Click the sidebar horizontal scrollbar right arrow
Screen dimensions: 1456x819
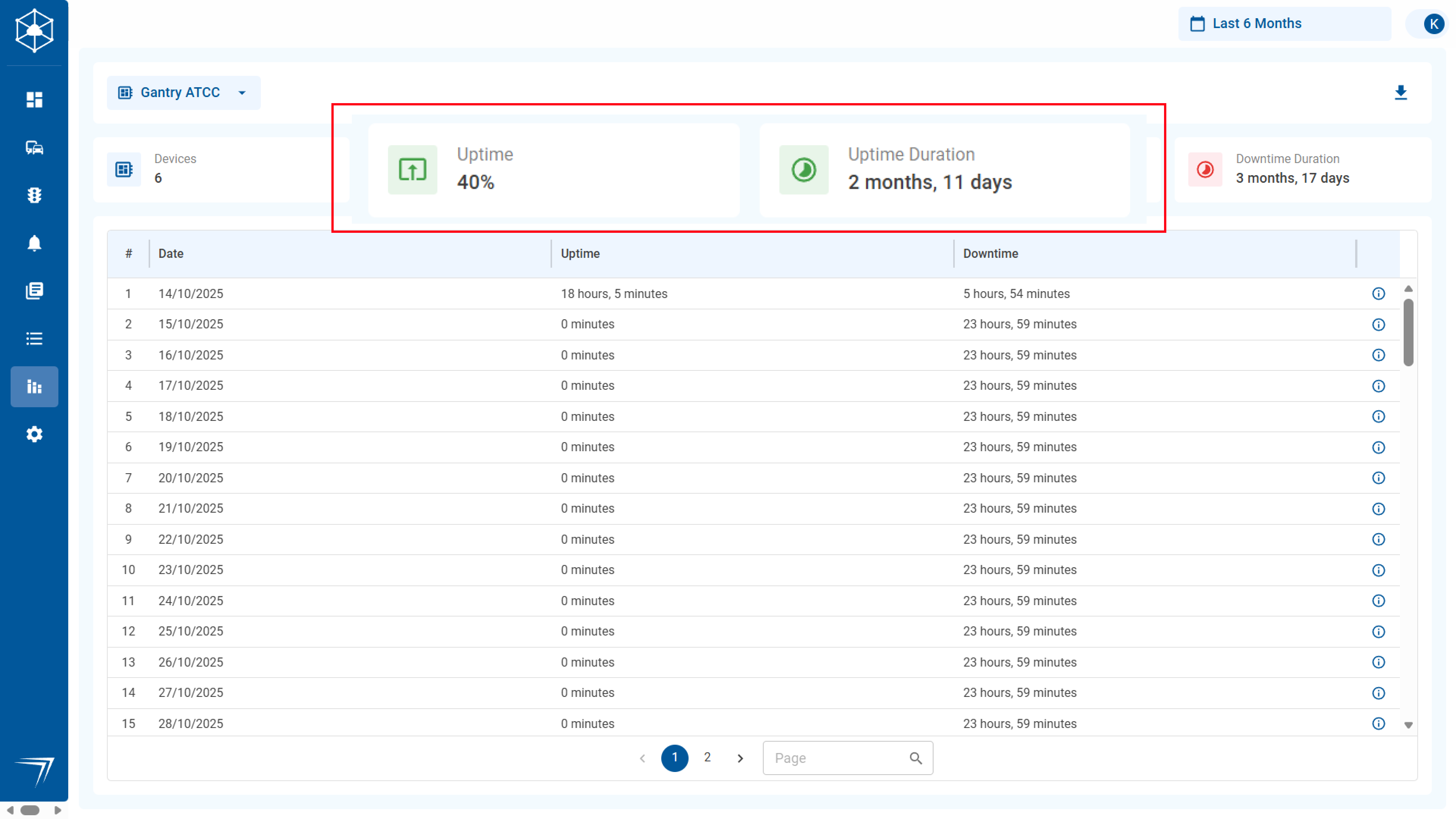pos(58,810)
